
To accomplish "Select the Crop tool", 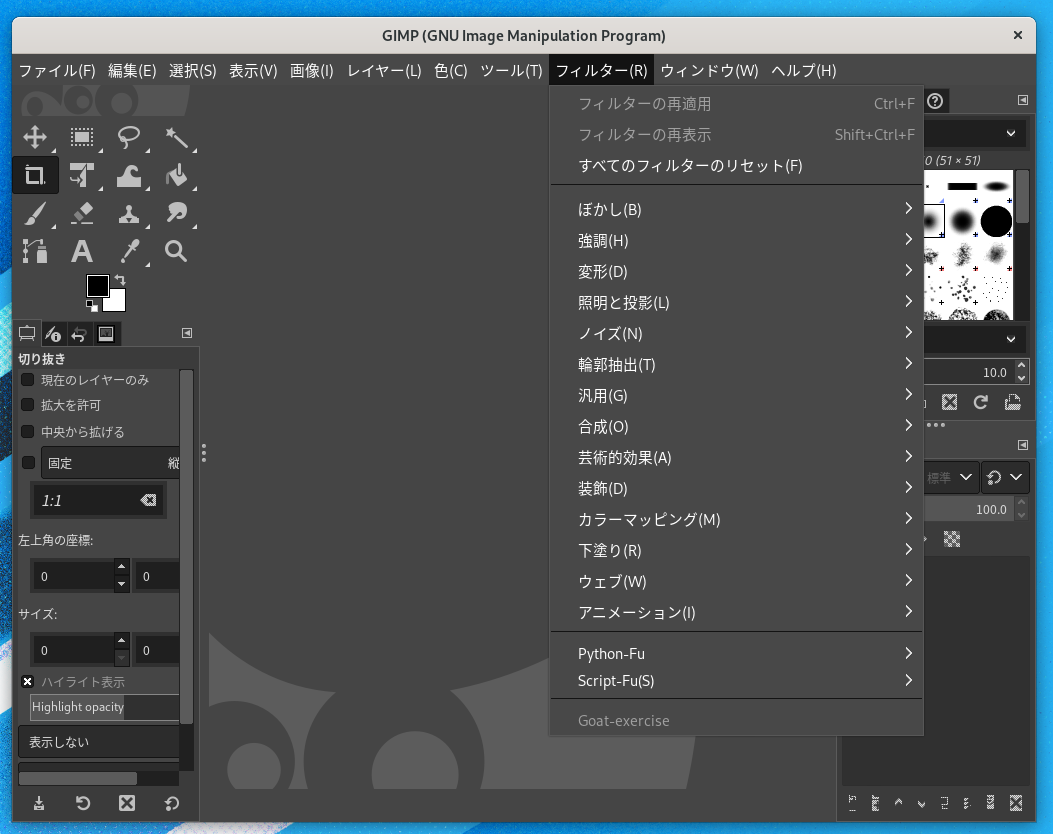I will point(35,175).
